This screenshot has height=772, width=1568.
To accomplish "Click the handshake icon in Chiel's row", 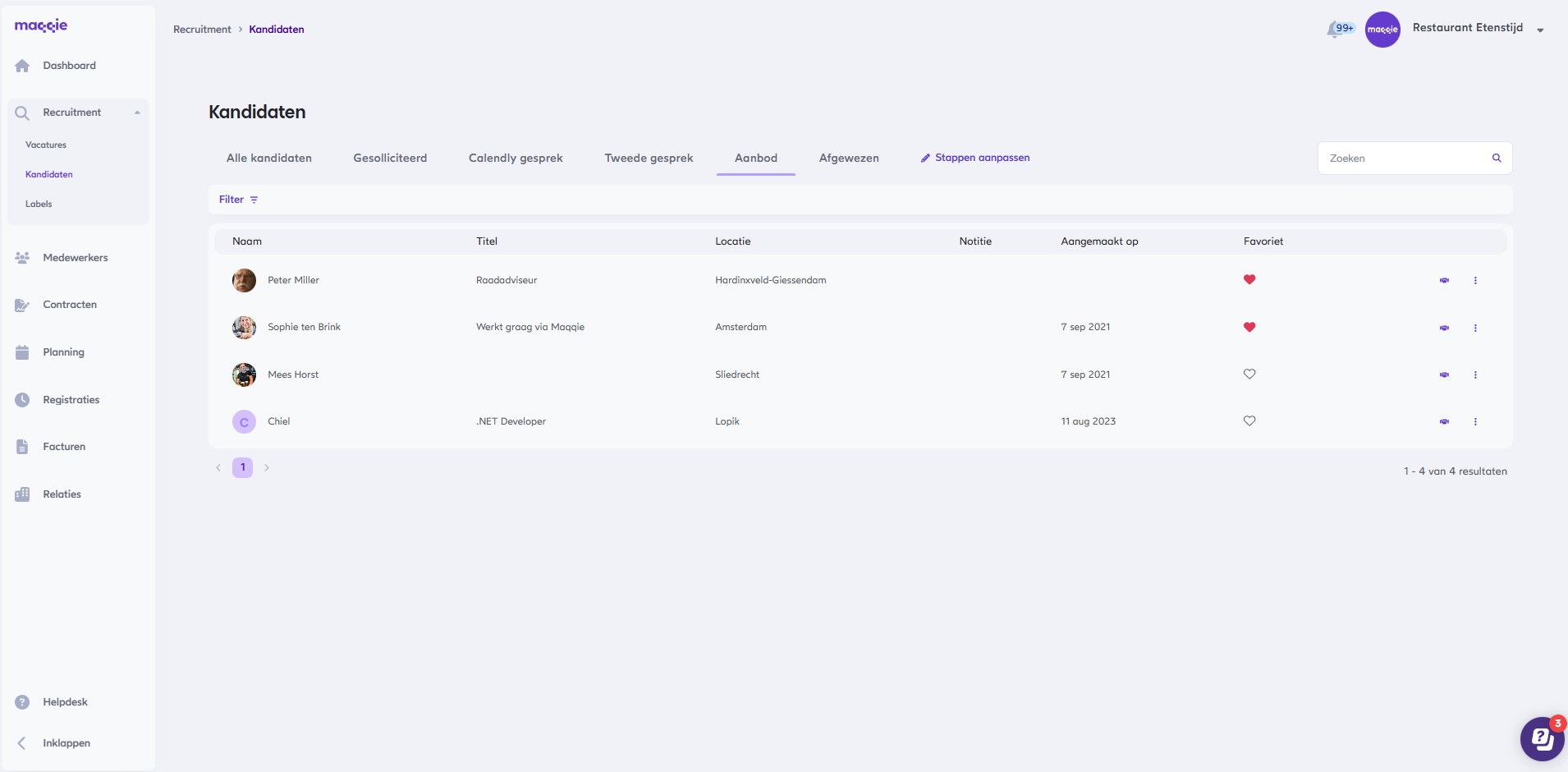I will (x=1444, y=422).
